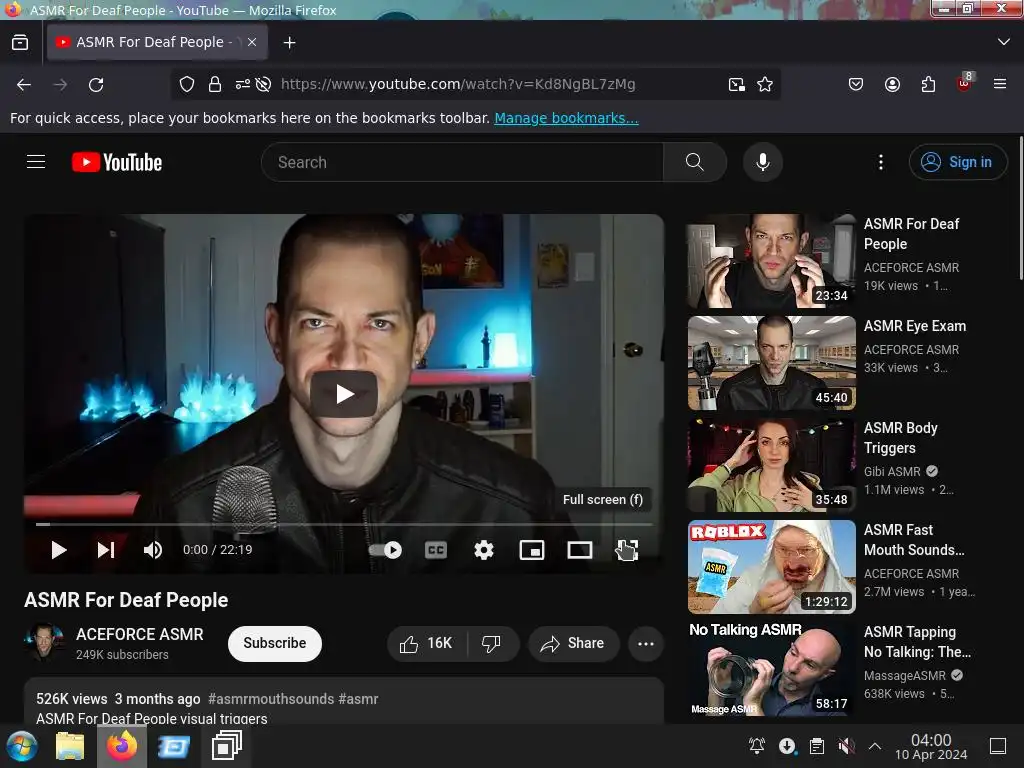Unmute system volume in tray

pos(846,746)
